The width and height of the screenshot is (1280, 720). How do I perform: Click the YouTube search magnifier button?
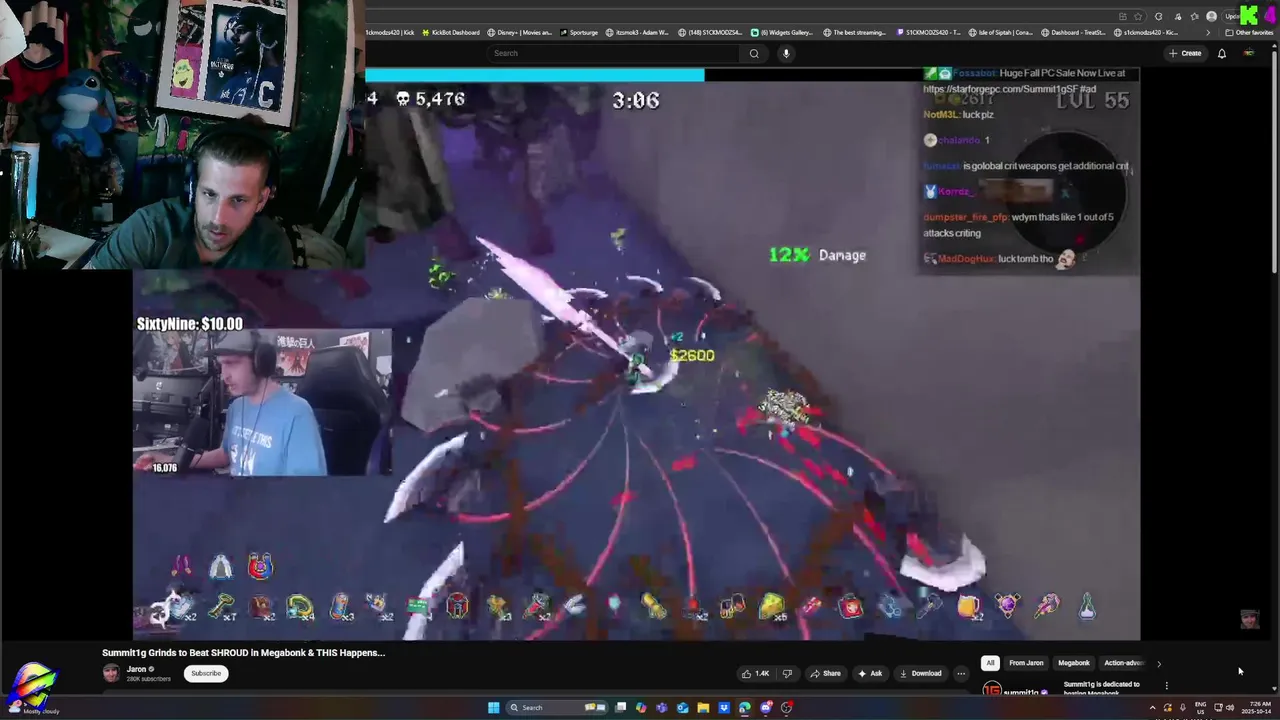click(754, 53)
